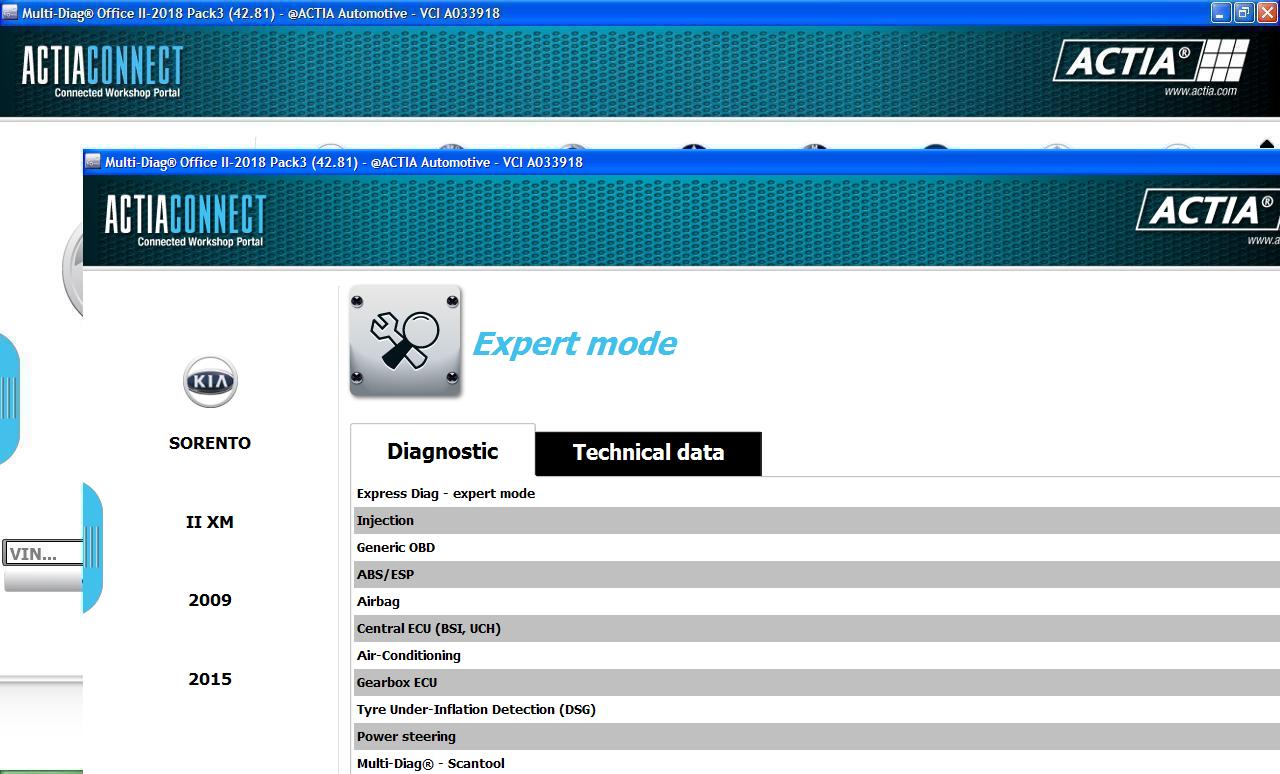Select the ABS/ESP entry
This screenshot has width=1280, height=774.
[x=817, y=574]
